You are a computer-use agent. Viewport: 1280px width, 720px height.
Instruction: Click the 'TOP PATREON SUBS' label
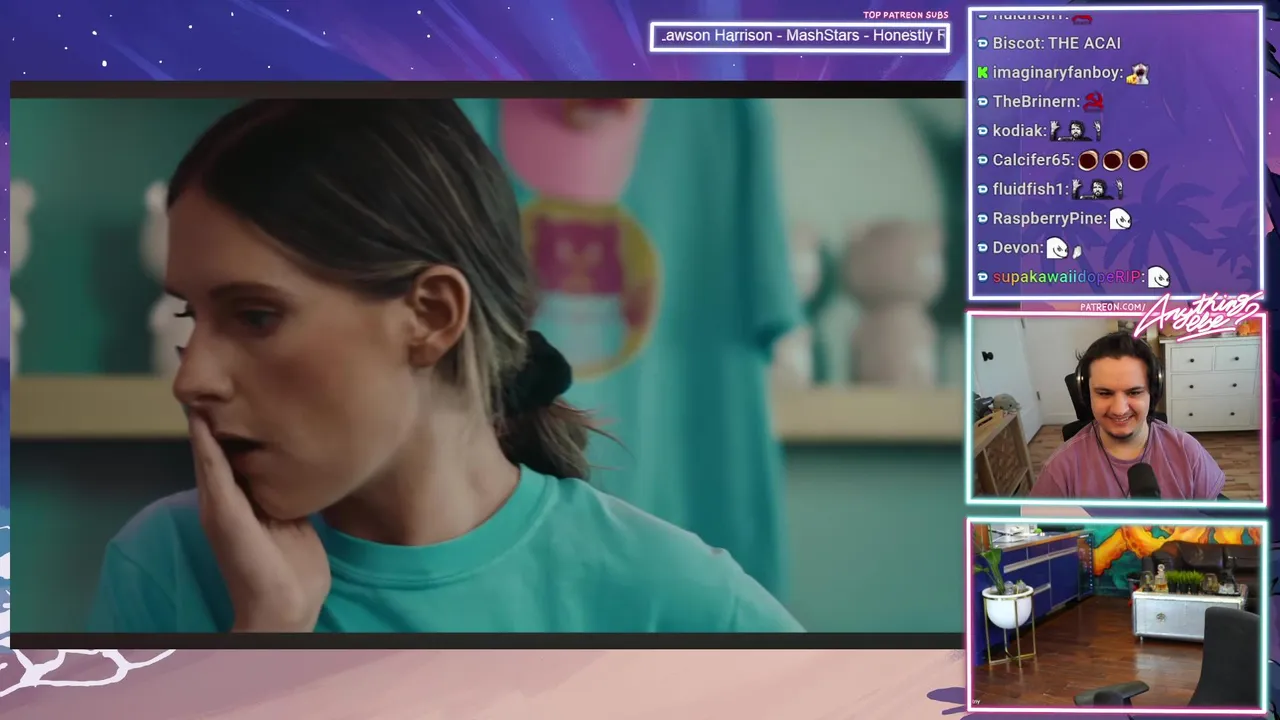point(906,15)
